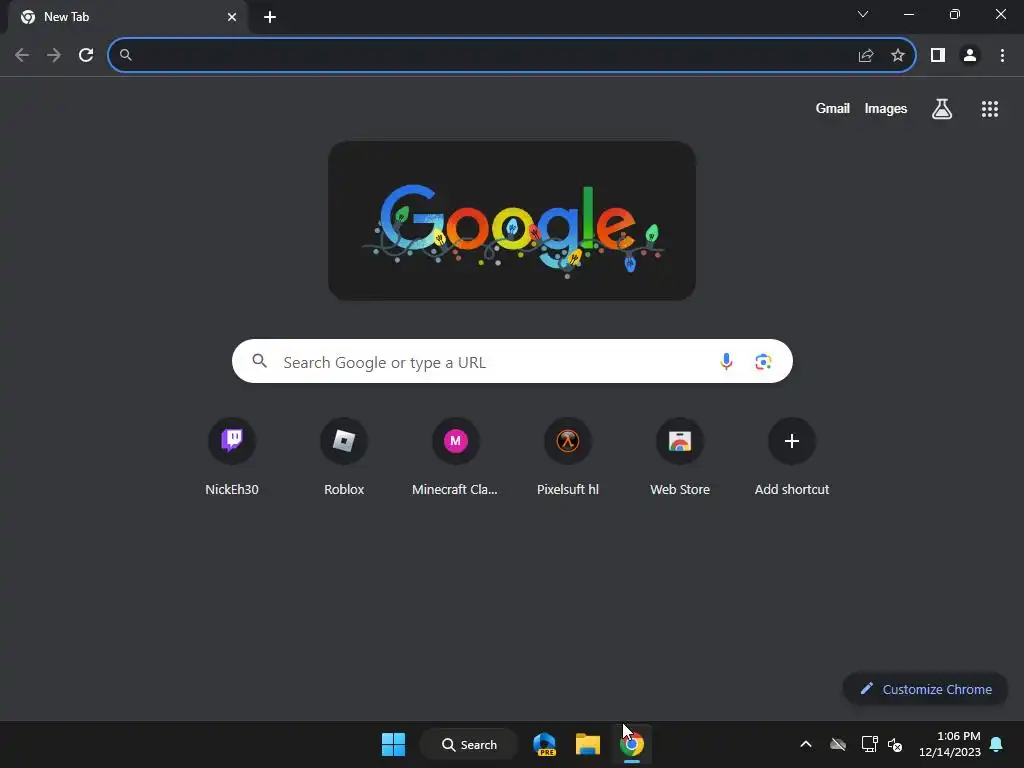Open the clock showing 1:06 PM
1024x768 pixels.
950,744
